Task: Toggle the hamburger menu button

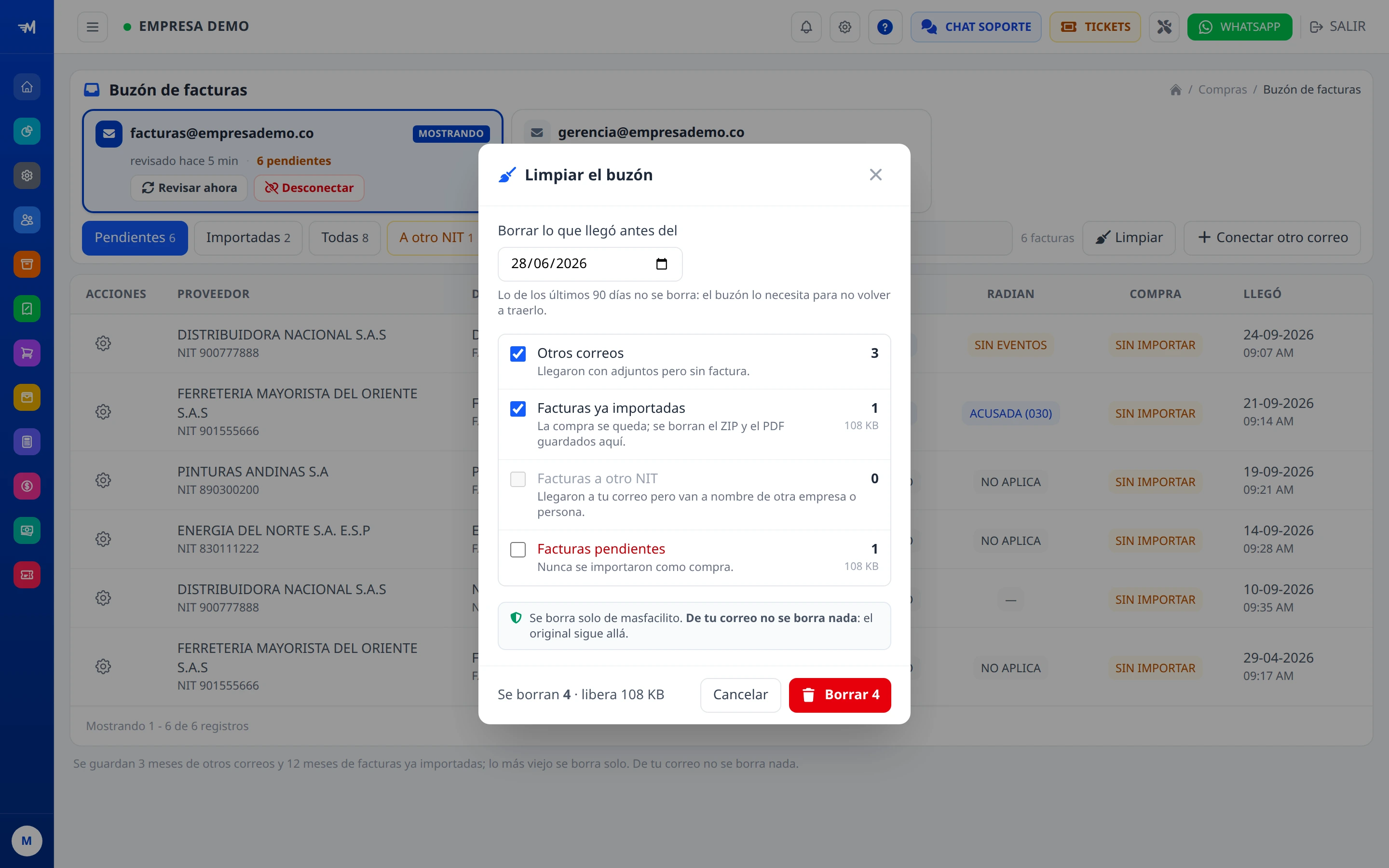Action: coord(93,27)
